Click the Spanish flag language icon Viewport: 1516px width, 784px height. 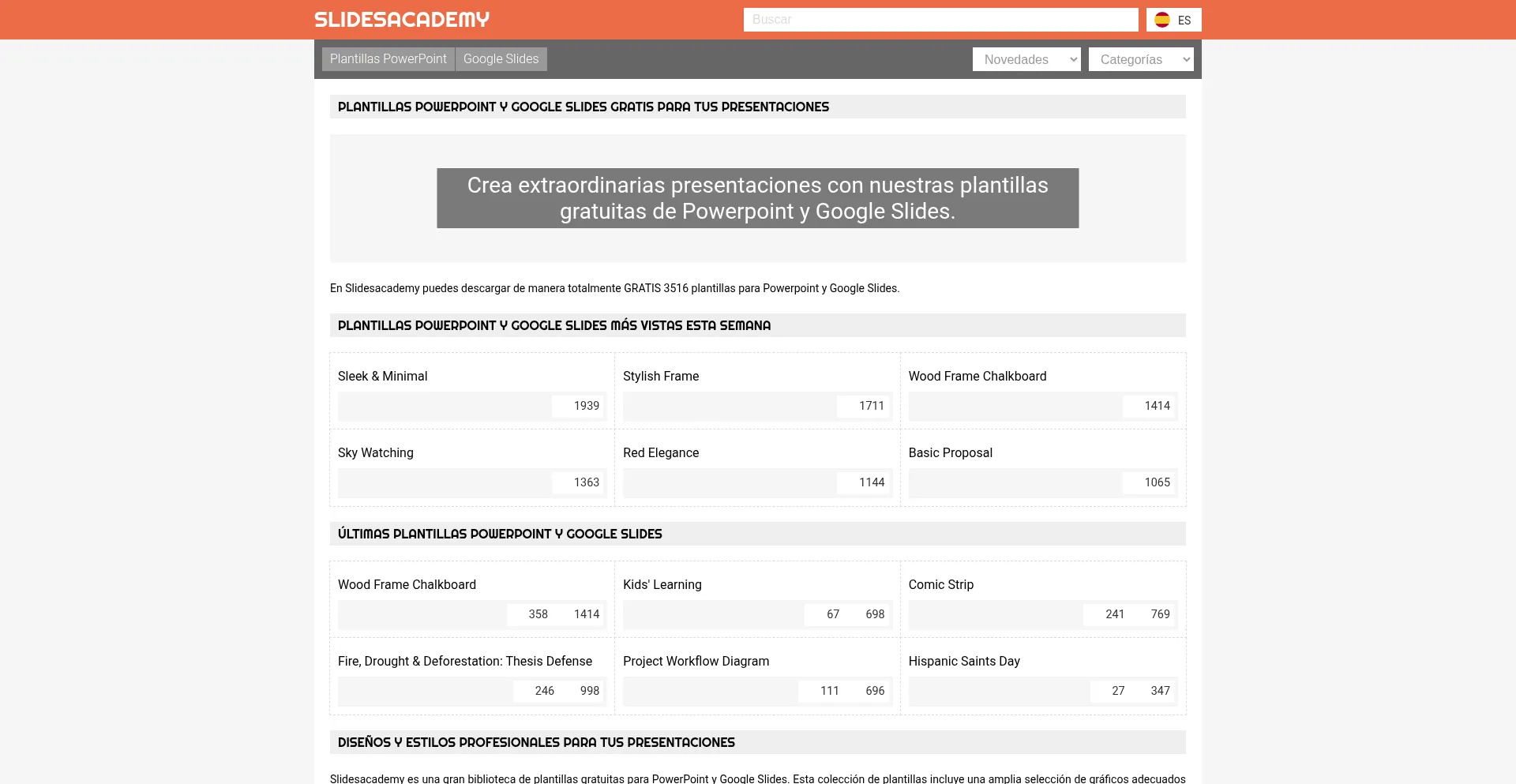coord(1161,20)
